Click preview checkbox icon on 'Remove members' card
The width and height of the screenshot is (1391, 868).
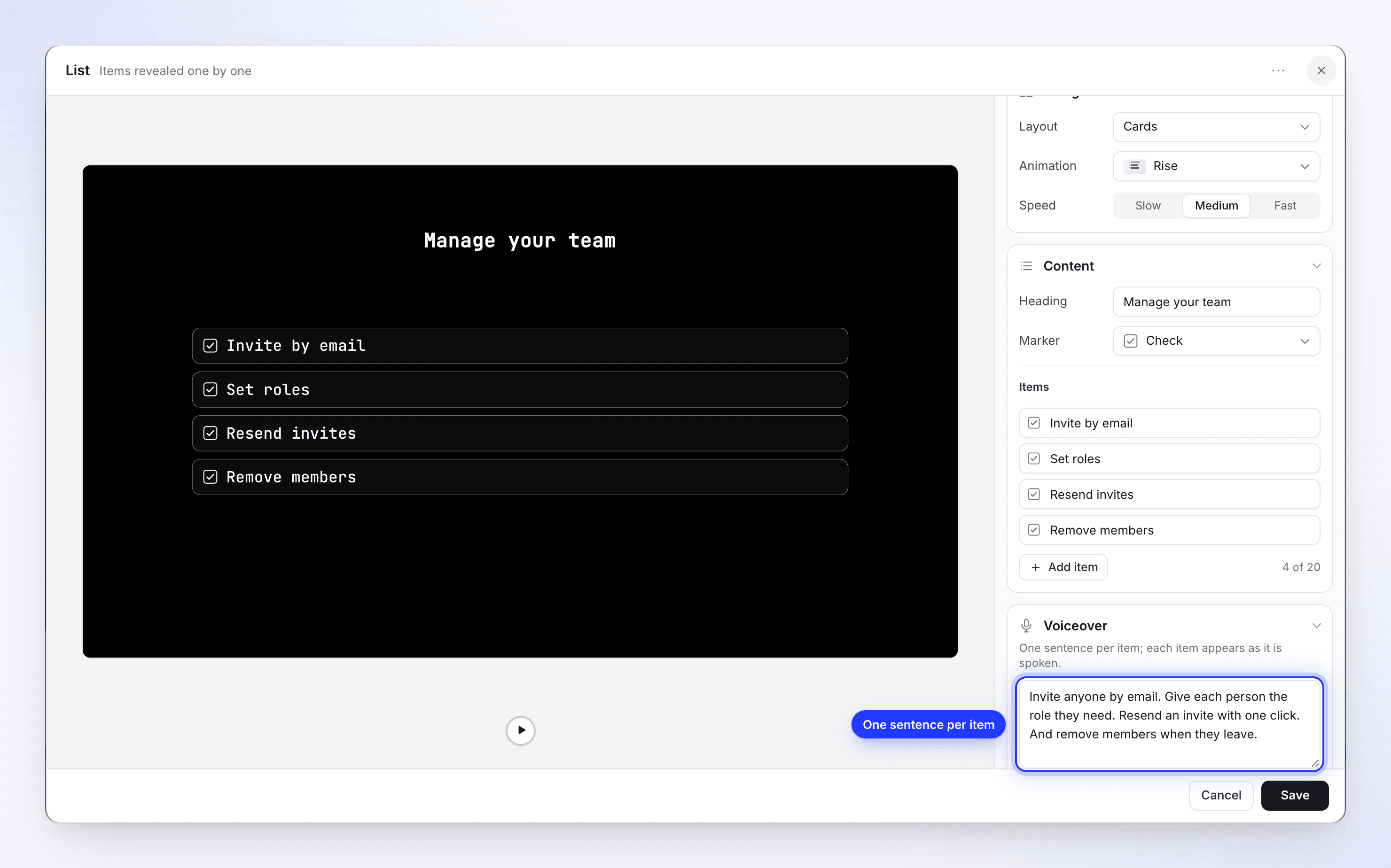(x=210, y=477)
